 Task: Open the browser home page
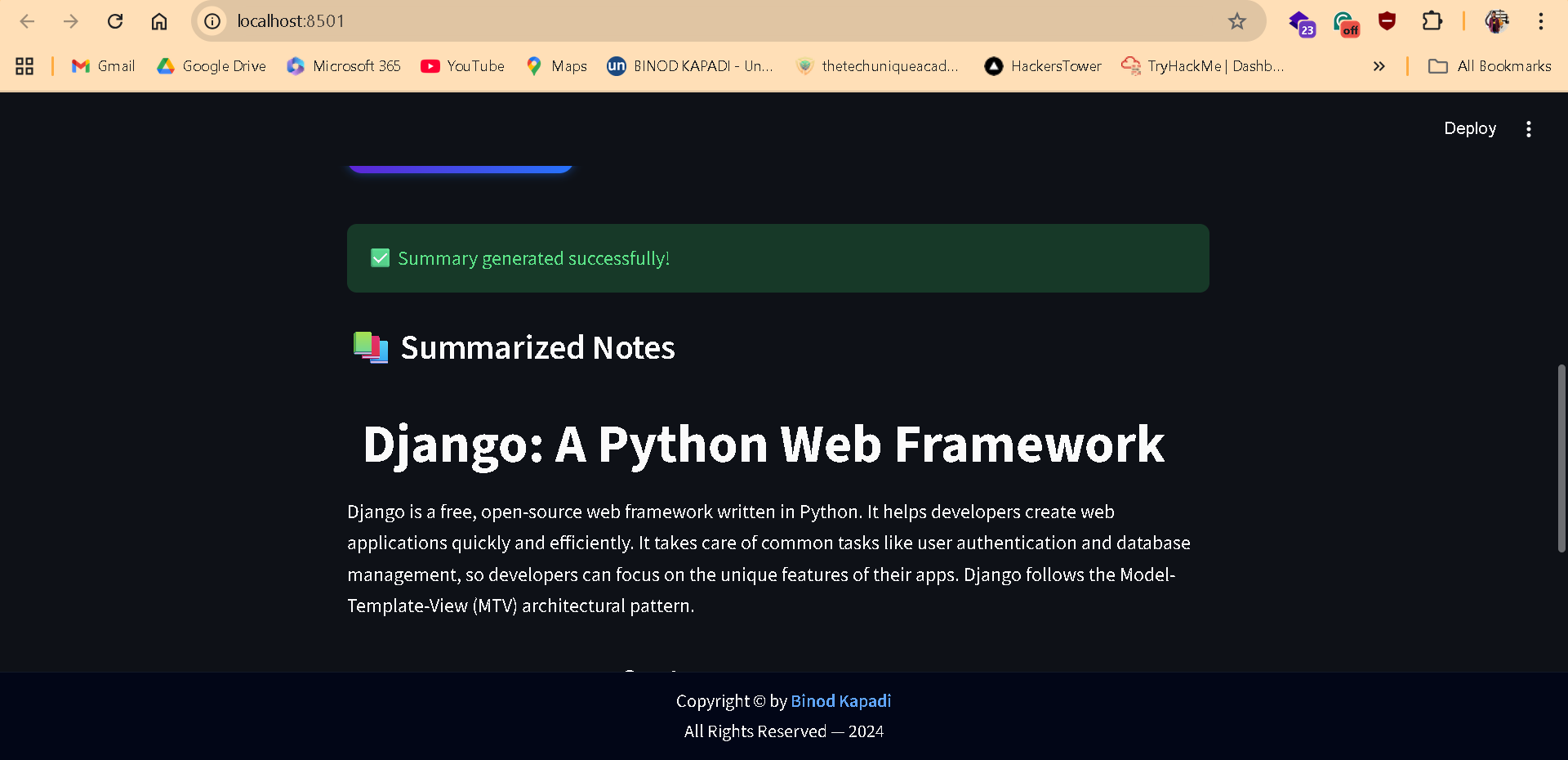click(159, 21)
